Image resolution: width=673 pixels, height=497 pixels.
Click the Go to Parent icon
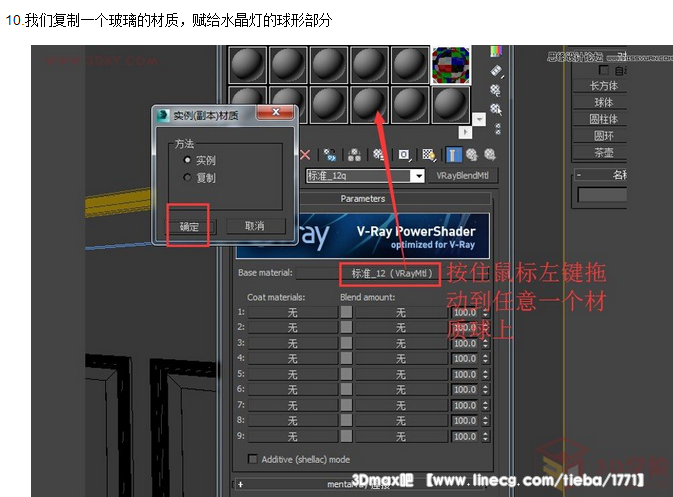(x=472, y=155)
